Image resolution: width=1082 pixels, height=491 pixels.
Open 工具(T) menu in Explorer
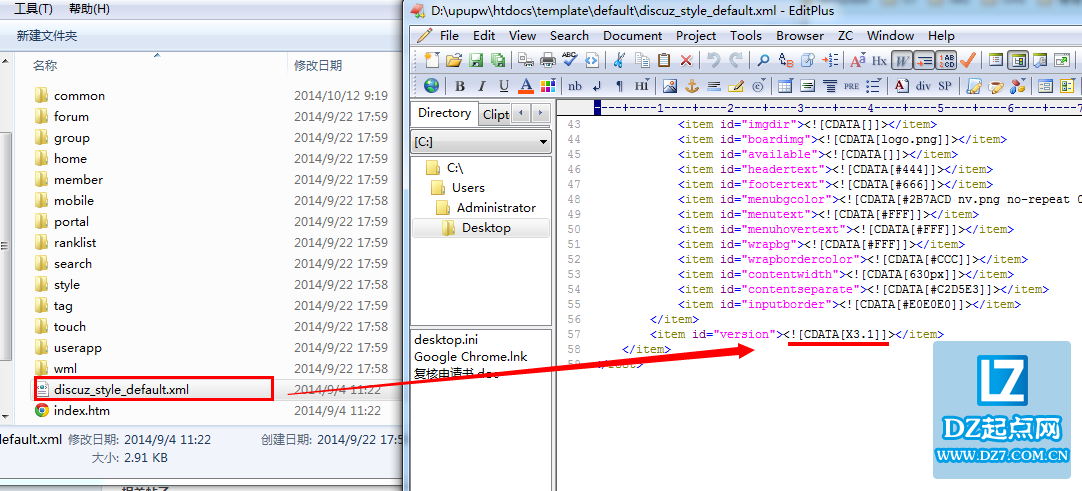33,9
